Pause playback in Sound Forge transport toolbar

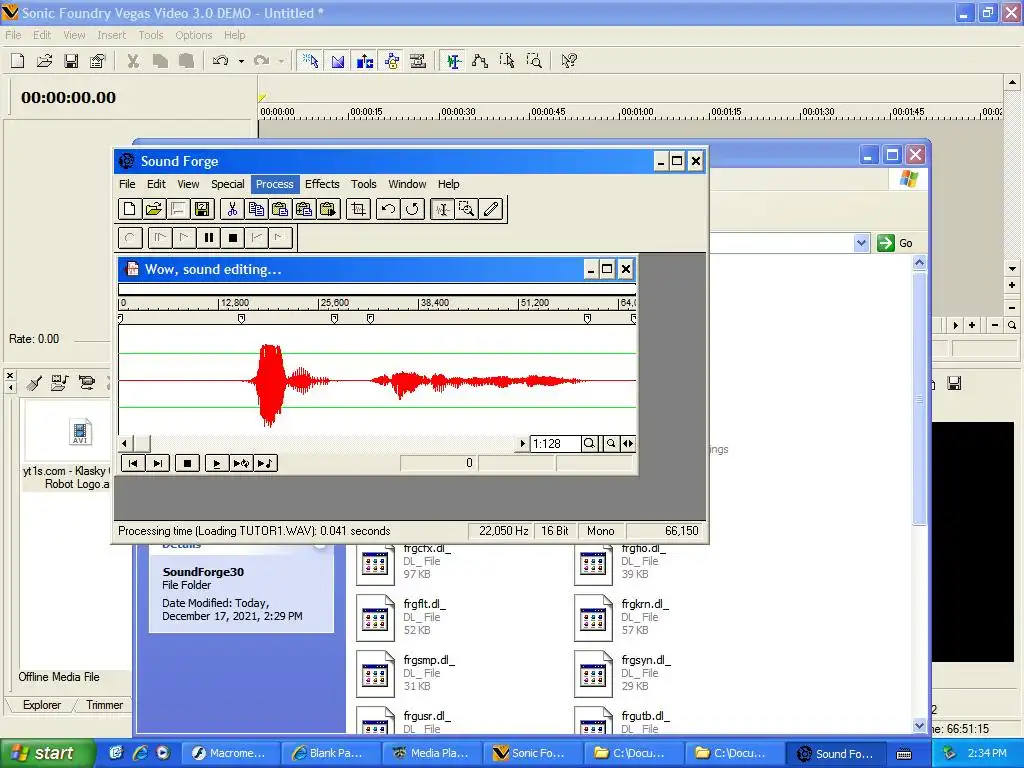(x=208, y=238)
